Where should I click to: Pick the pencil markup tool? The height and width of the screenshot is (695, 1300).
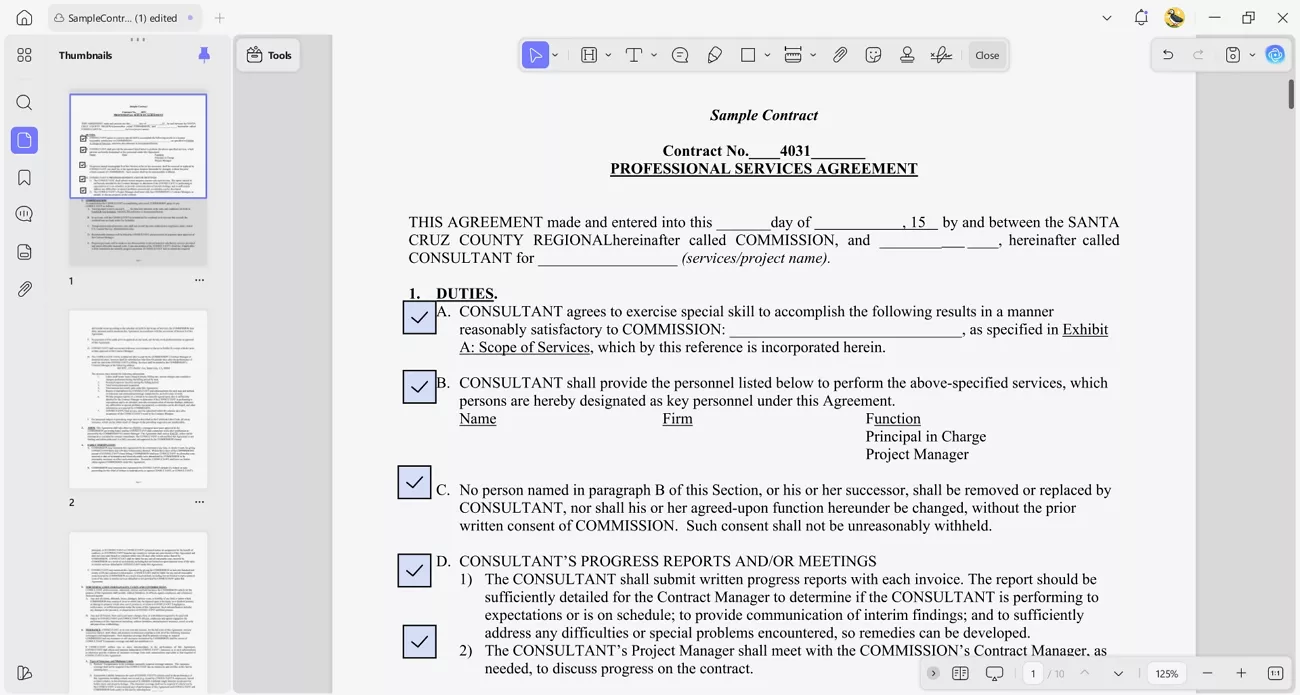(x=714, y=54)
